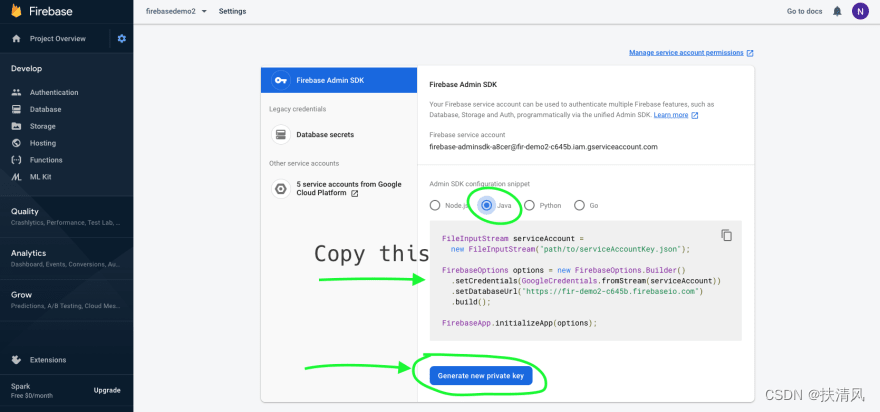Open Database in the sidebar
The width and height of the screenshot is (880, 412).
tap(45, 109)
